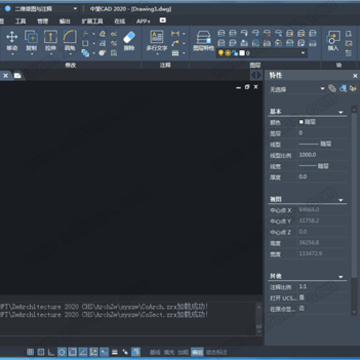360x360 pixels.
Task: Click the 颜色 随层 color swatch
Action: point(301,122)
